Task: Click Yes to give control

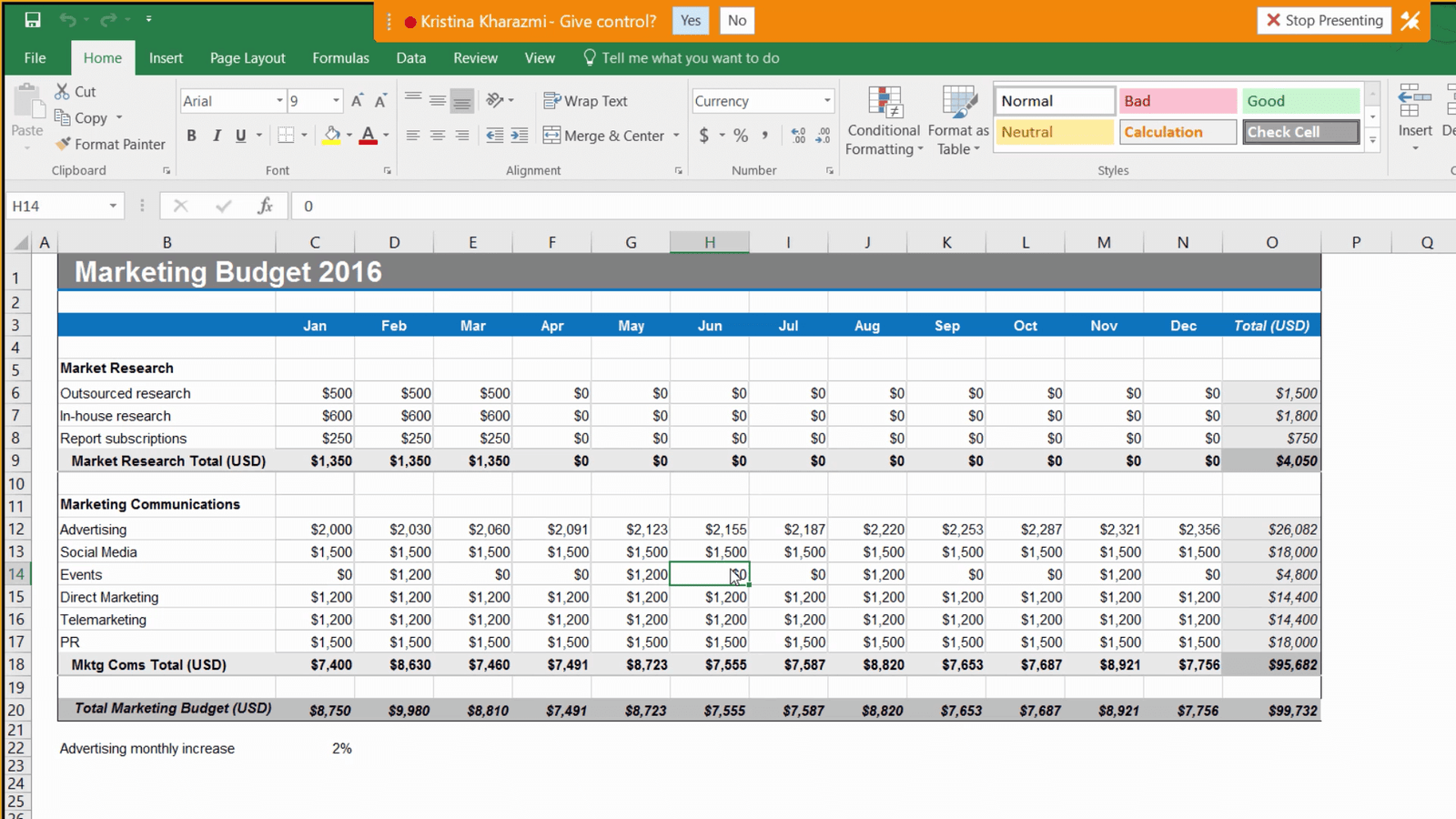Action: [691, 20]
